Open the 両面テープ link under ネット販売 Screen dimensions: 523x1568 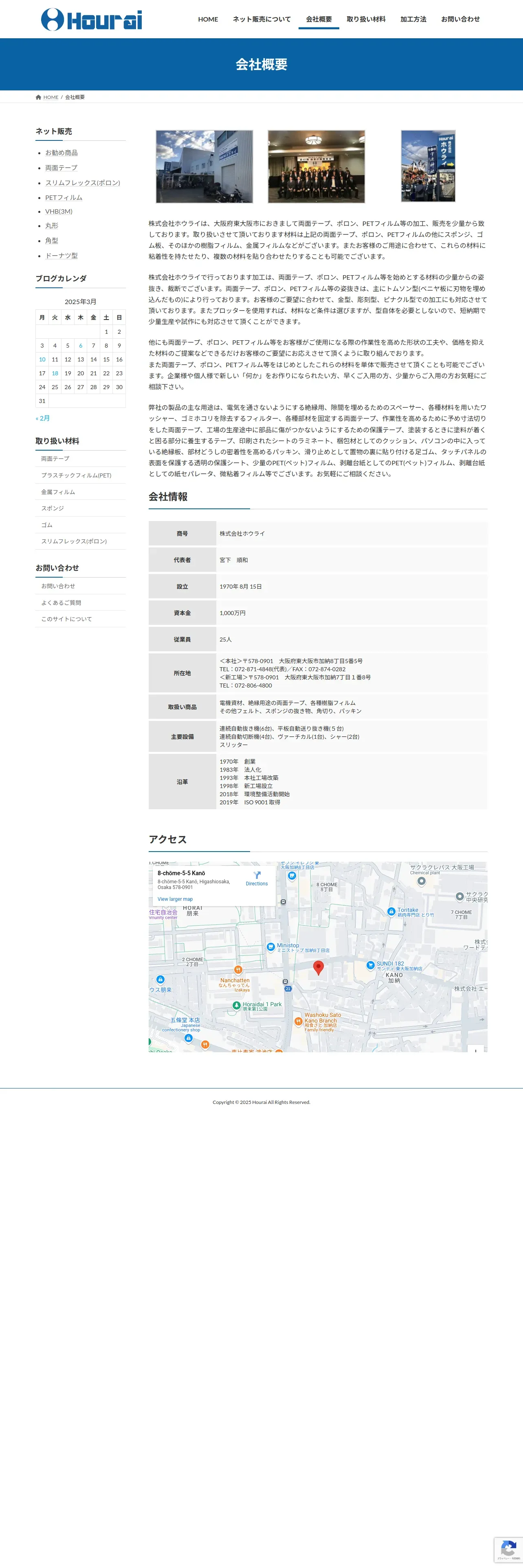pos(62,168)
